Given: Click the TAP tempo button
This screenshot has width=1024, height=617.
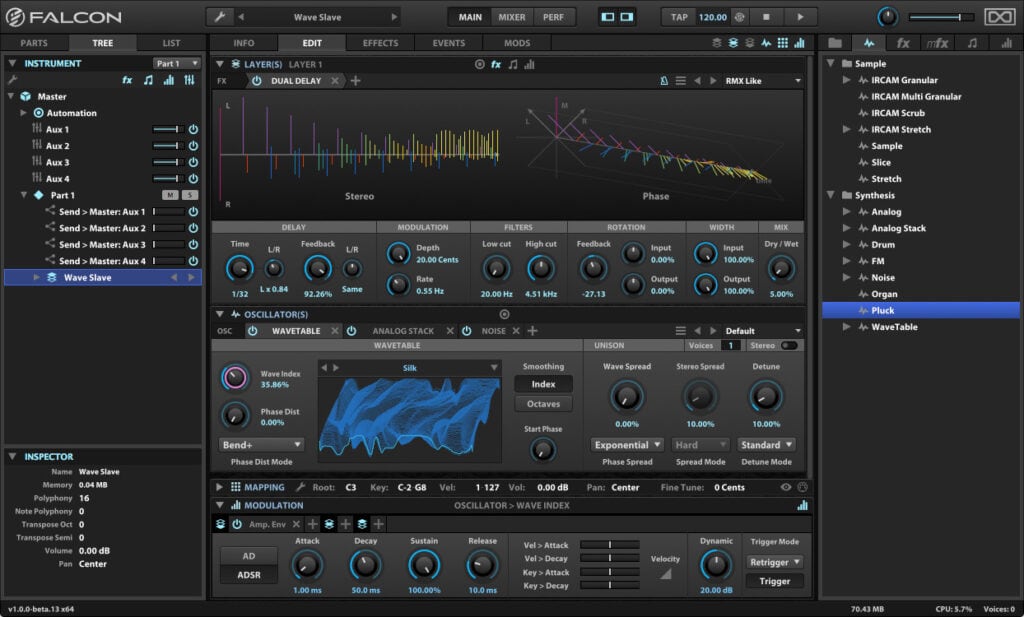Looking at the screenshot, I should (x=679, y=17).
